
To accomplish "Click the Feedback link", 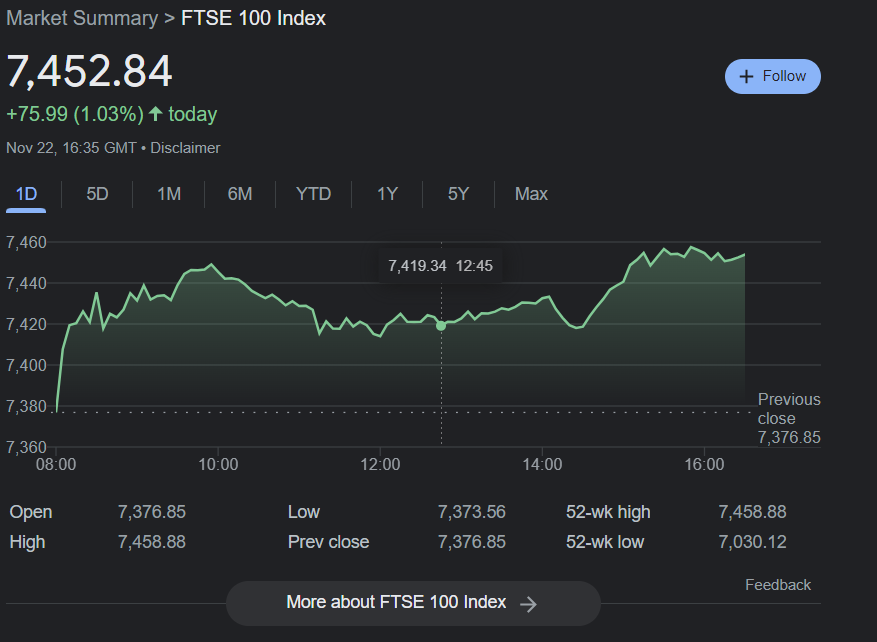I will coord(777,585).
